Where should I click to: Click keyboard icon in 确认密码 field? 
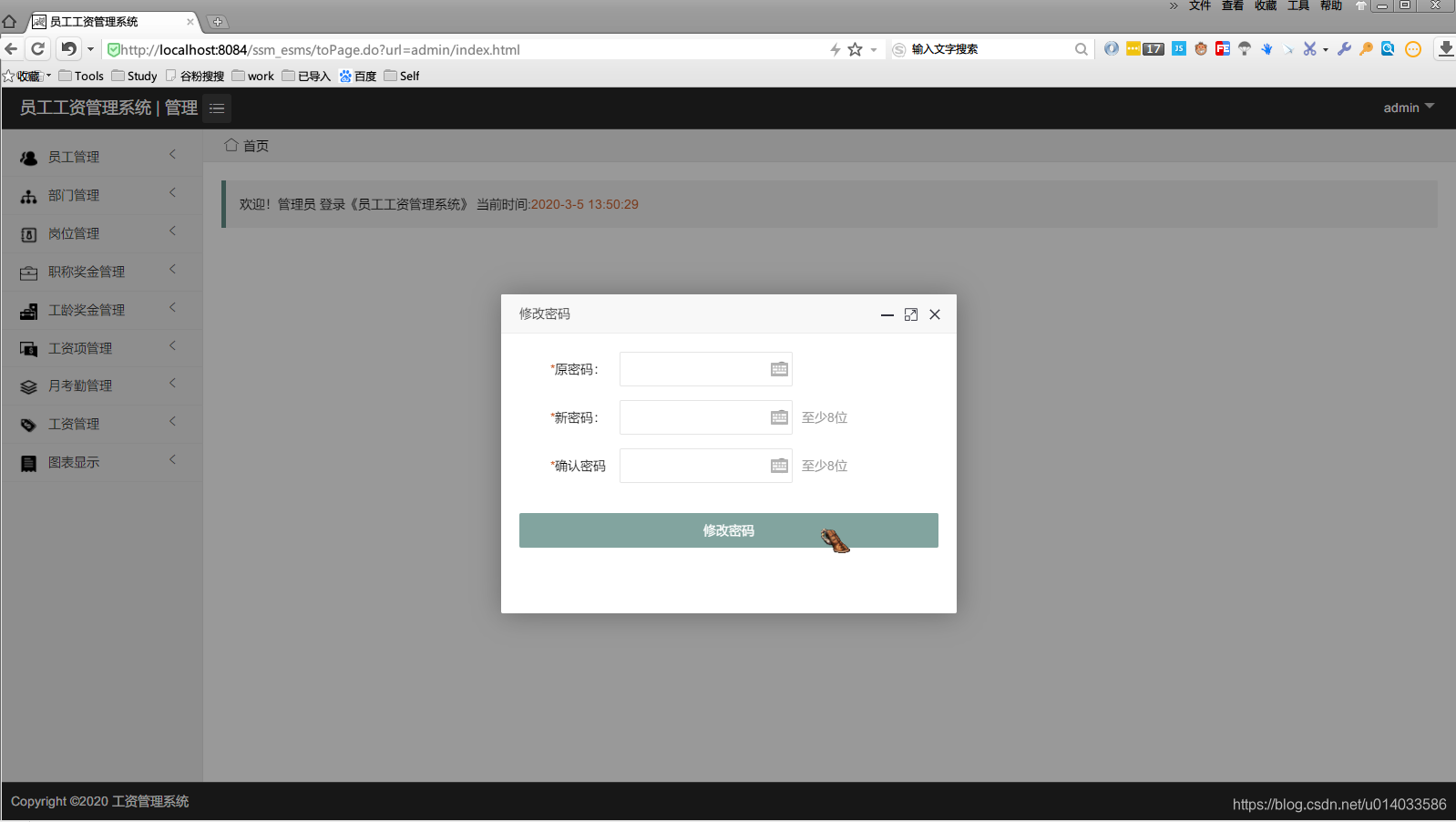[x=779, y=466]
